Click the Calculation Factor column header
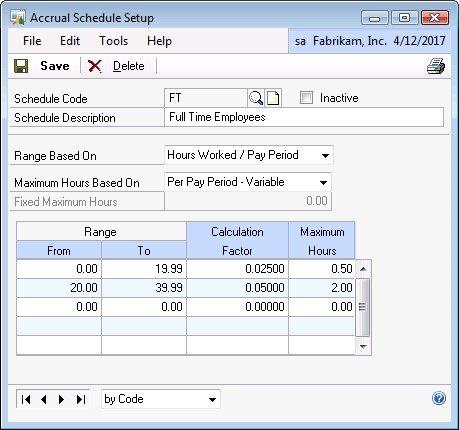Viewport: 459px width, 430px height. pyautogui.click(x=237, y=241)
